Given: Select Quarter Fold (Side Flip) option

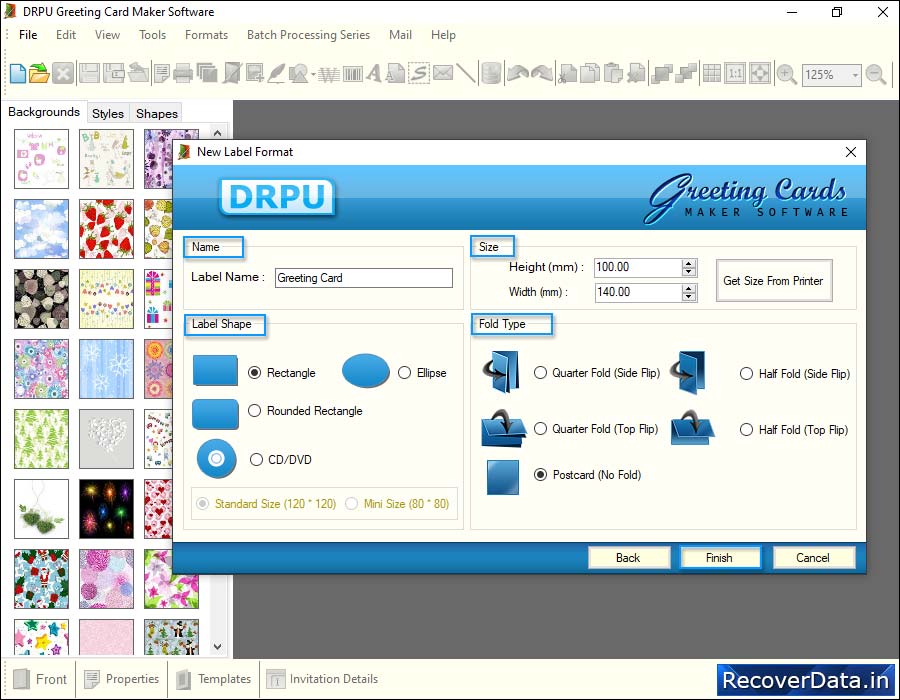Looking at the screenshot, I should pyautogui.click(x=540, y=373).
